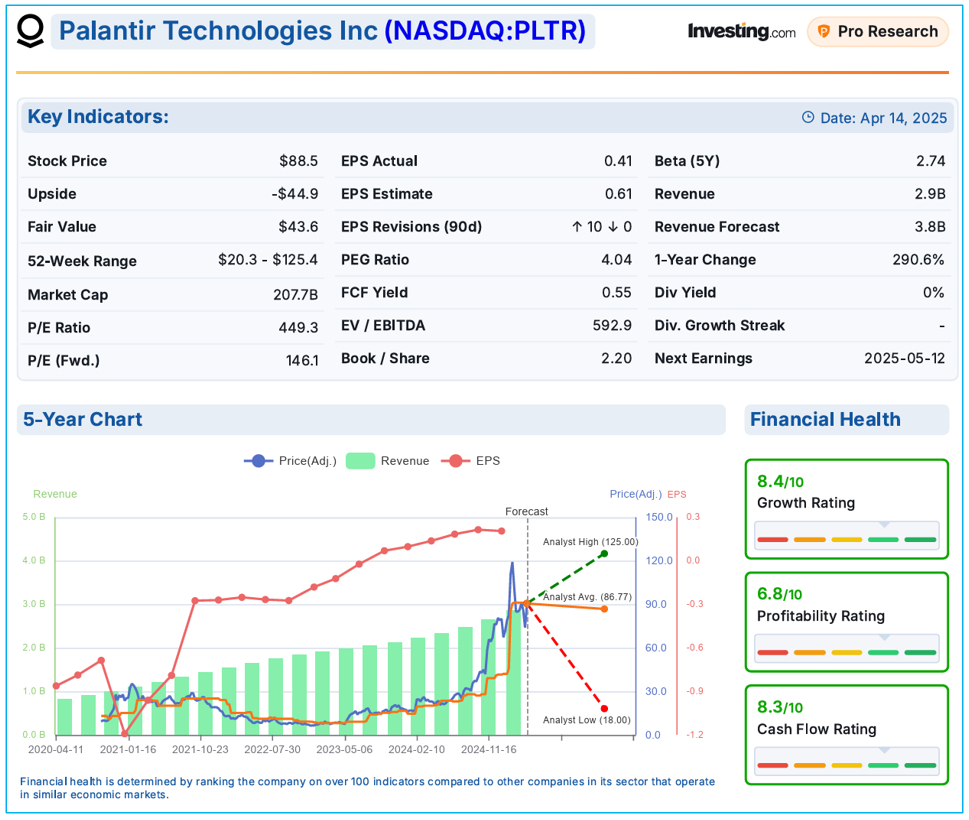Click the Pro Research badge
This screenshot has height=820, width=969.
tap(878, 32)
